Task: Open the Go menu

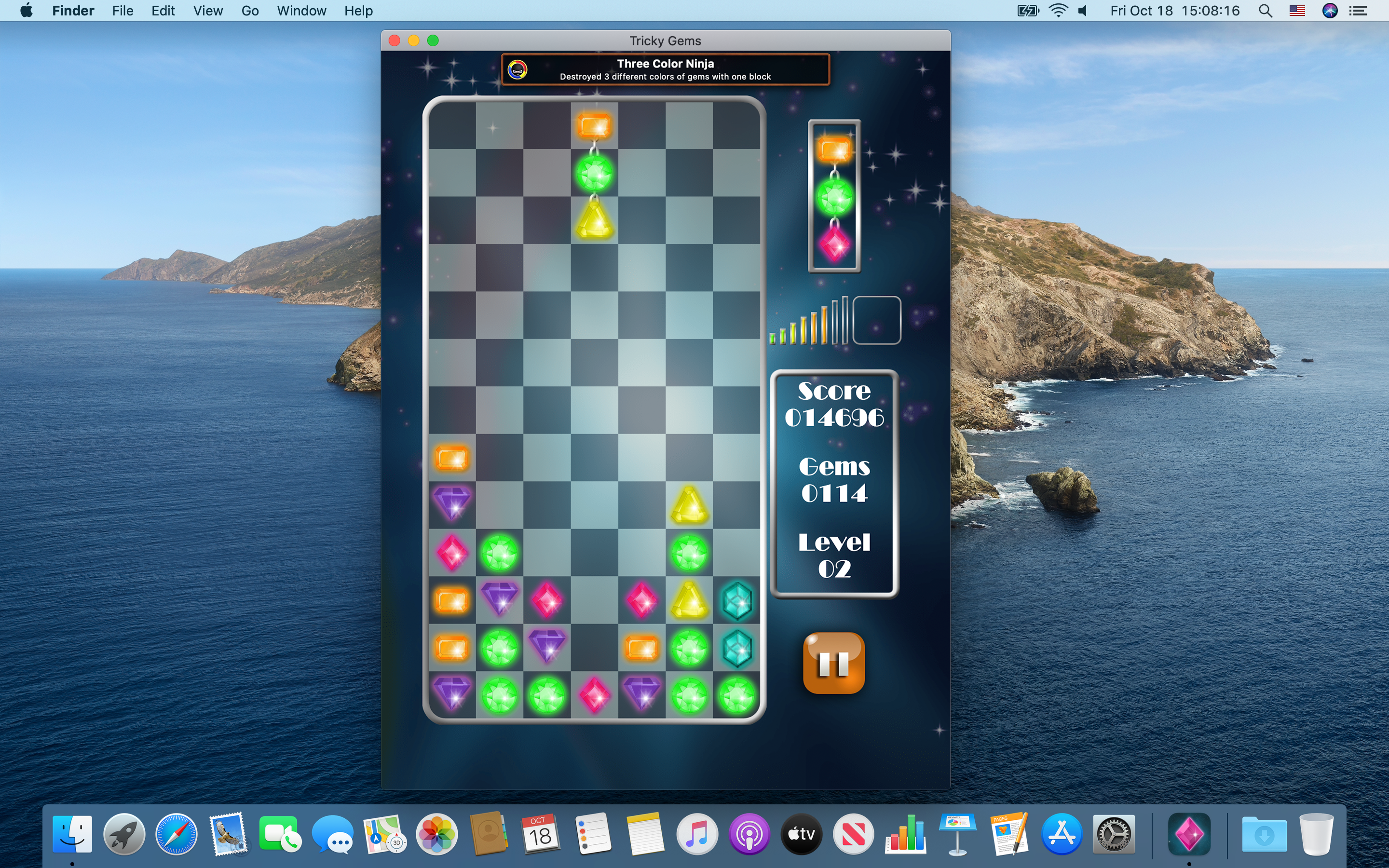Action: (x=250, y=10)
